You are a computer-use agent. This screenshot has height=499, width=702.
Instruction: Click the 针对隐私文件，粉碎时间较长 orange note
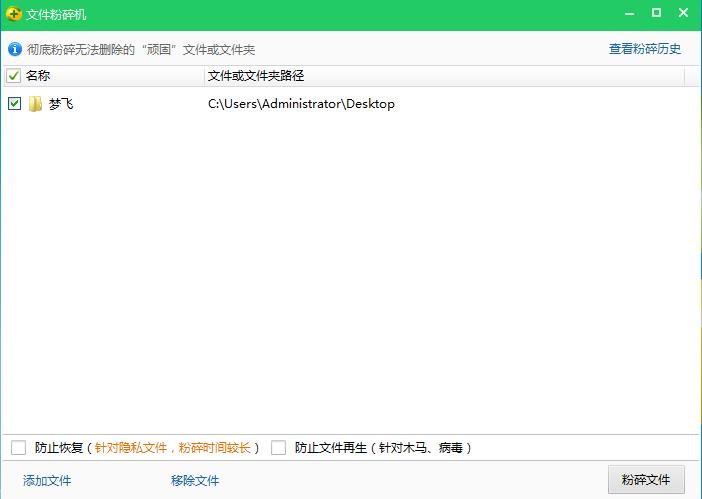point(172,448)
